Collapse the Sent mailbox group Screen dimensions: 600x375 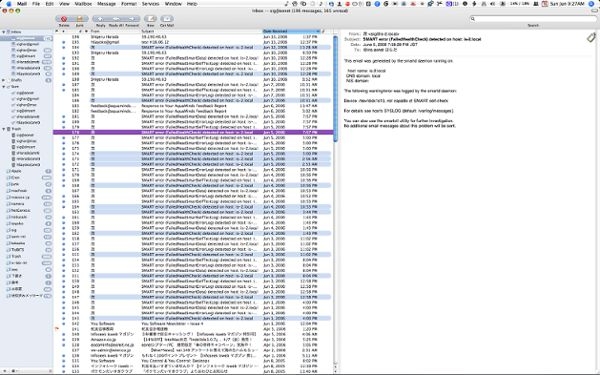3,87
